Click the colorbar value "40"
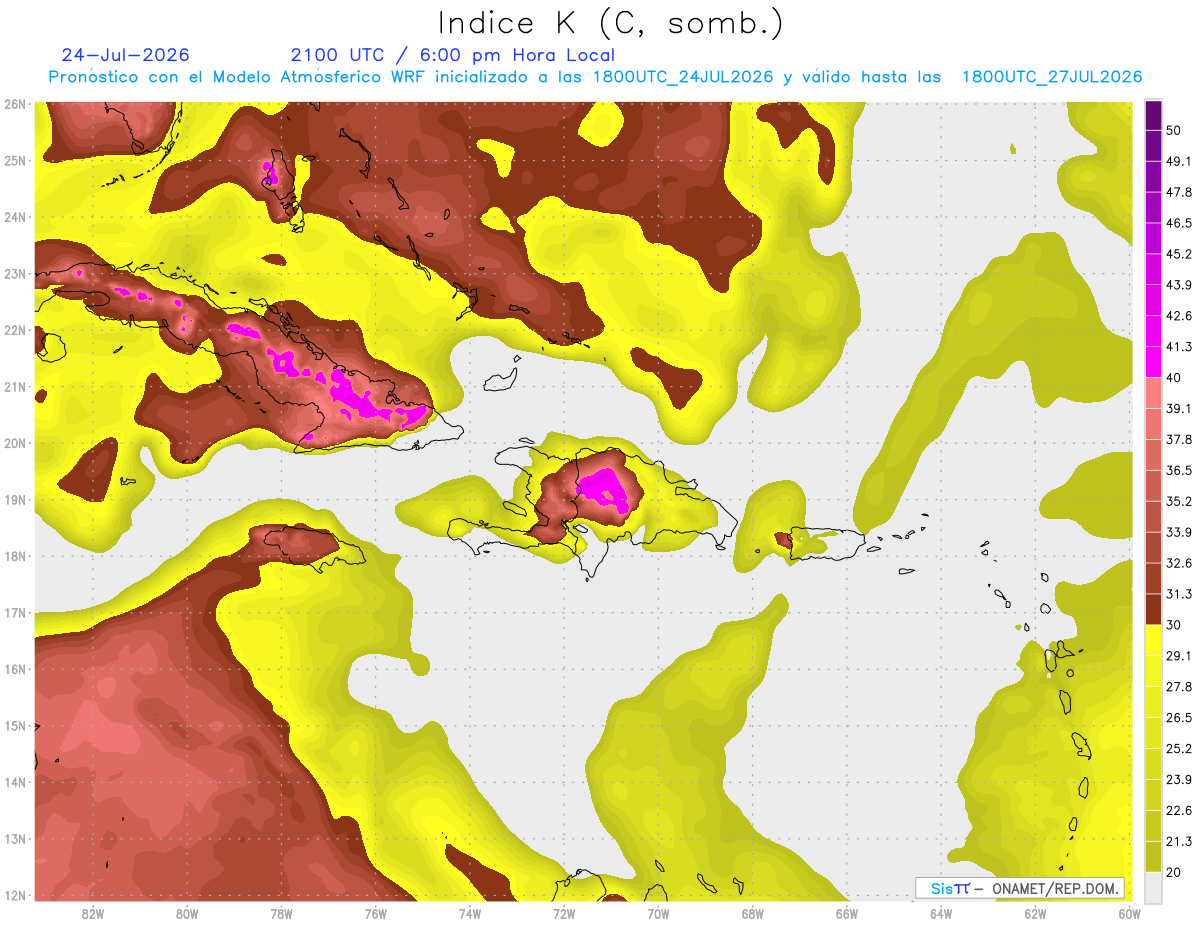Image resolution: width=1200 pixels, height=927 pixels. (1175, 378)
